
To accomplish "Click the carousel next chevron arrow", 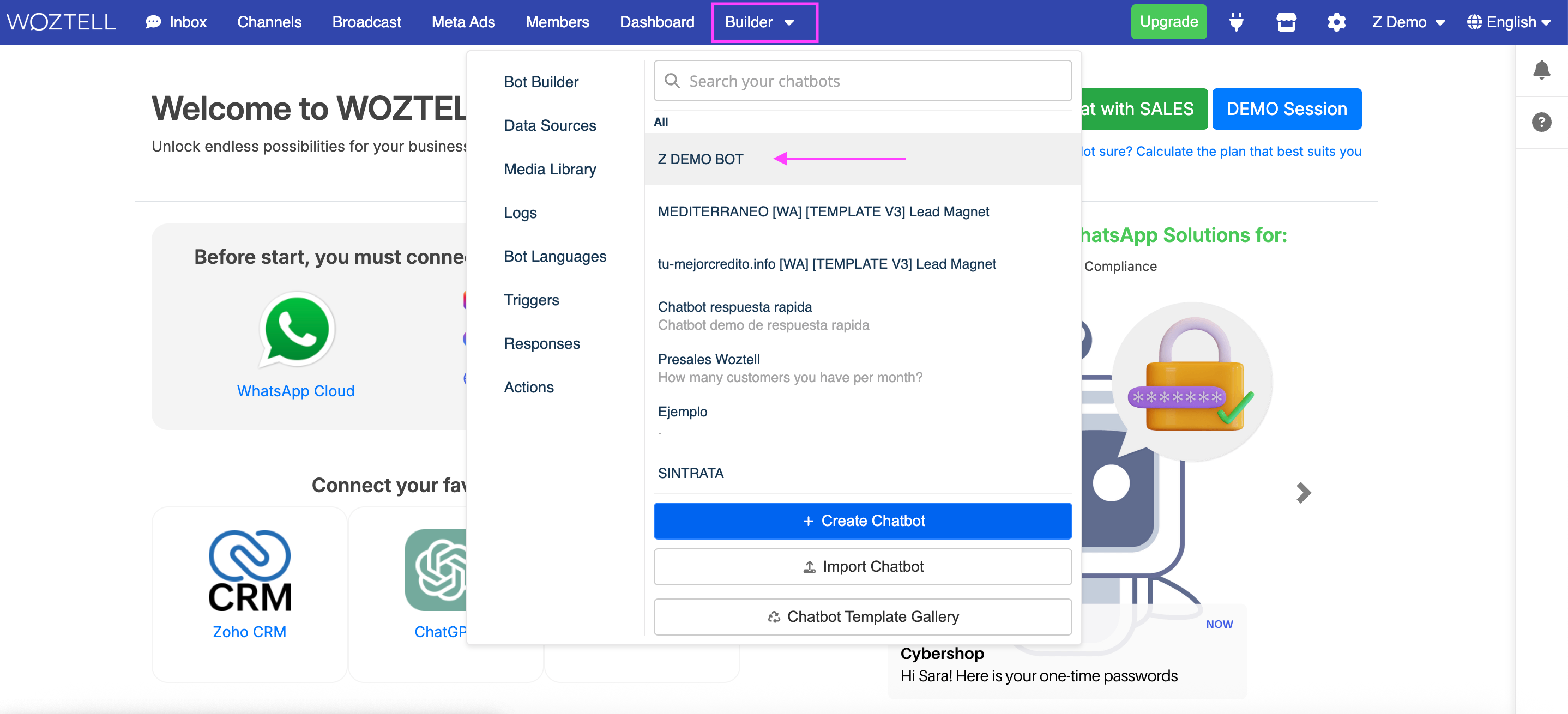I will click(1303, 492).
